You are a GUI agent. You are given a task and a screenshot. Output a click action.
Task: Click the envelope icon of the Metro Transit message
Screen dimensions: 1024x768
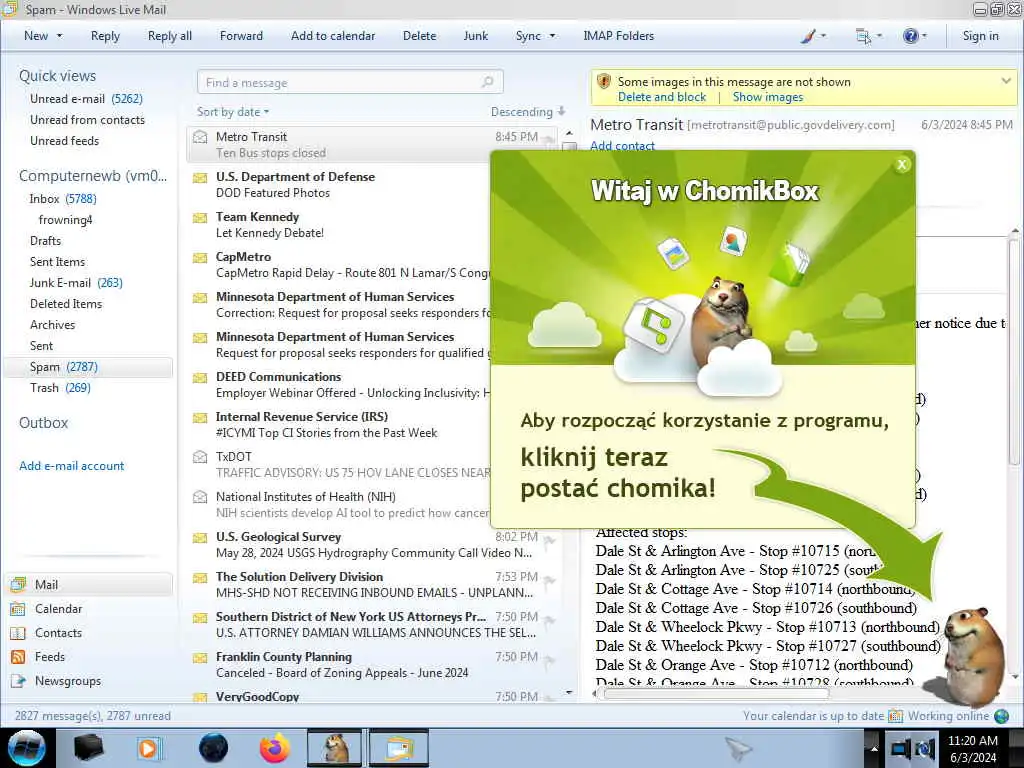point(200,137)
